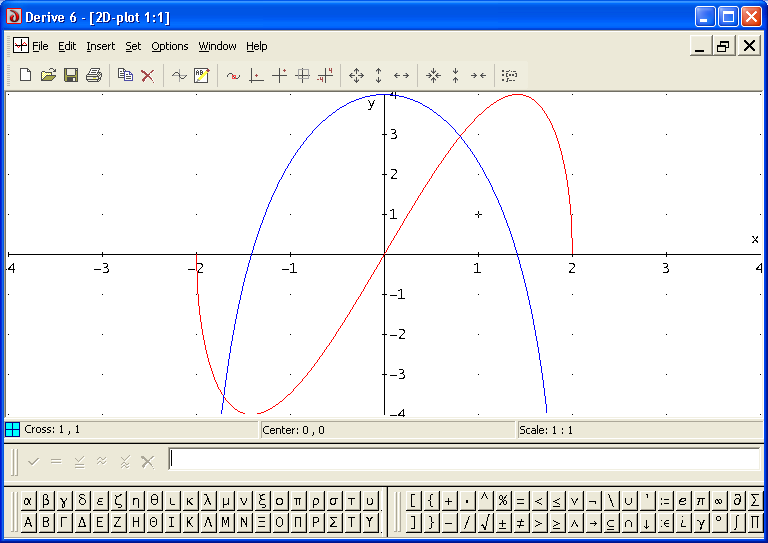Insert the infinity symbol
This screenshot has width=768, height=543.
[719, 500]
